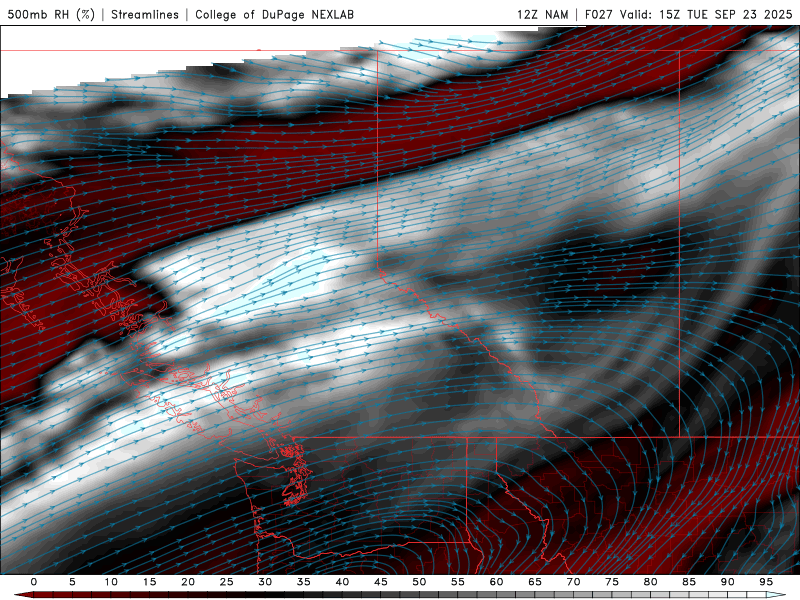
Task: Click the colorbar label "95"
Action: point(766,582)
